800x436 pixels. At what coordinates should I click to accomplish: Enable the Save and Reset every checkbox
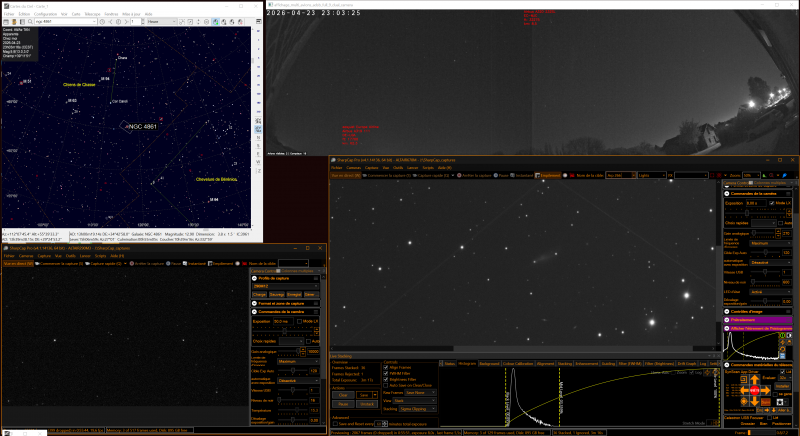[x=335, y=424]
